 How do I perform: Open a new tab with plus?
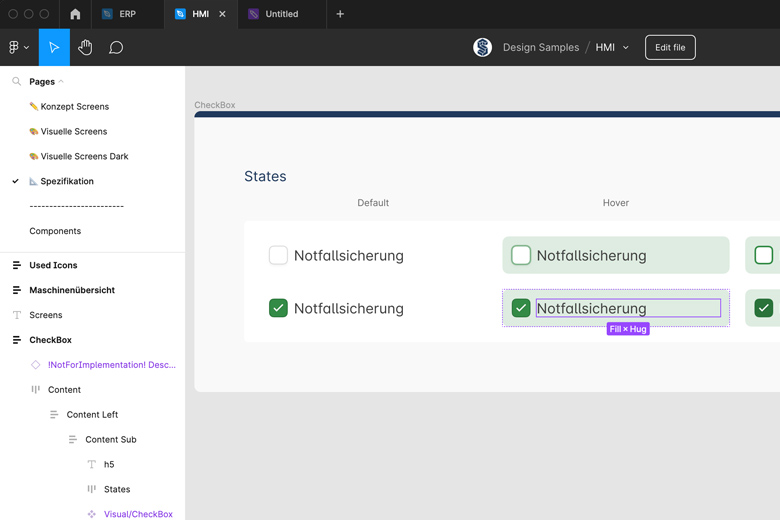[340, 14]
